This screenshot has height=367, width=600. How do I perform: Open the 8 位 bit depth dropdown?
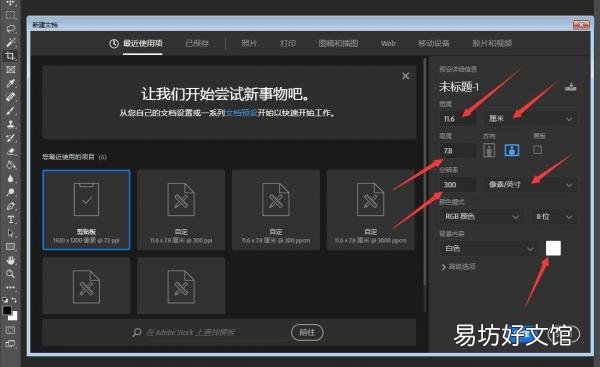pyautogui.click(x=553, y=217)
